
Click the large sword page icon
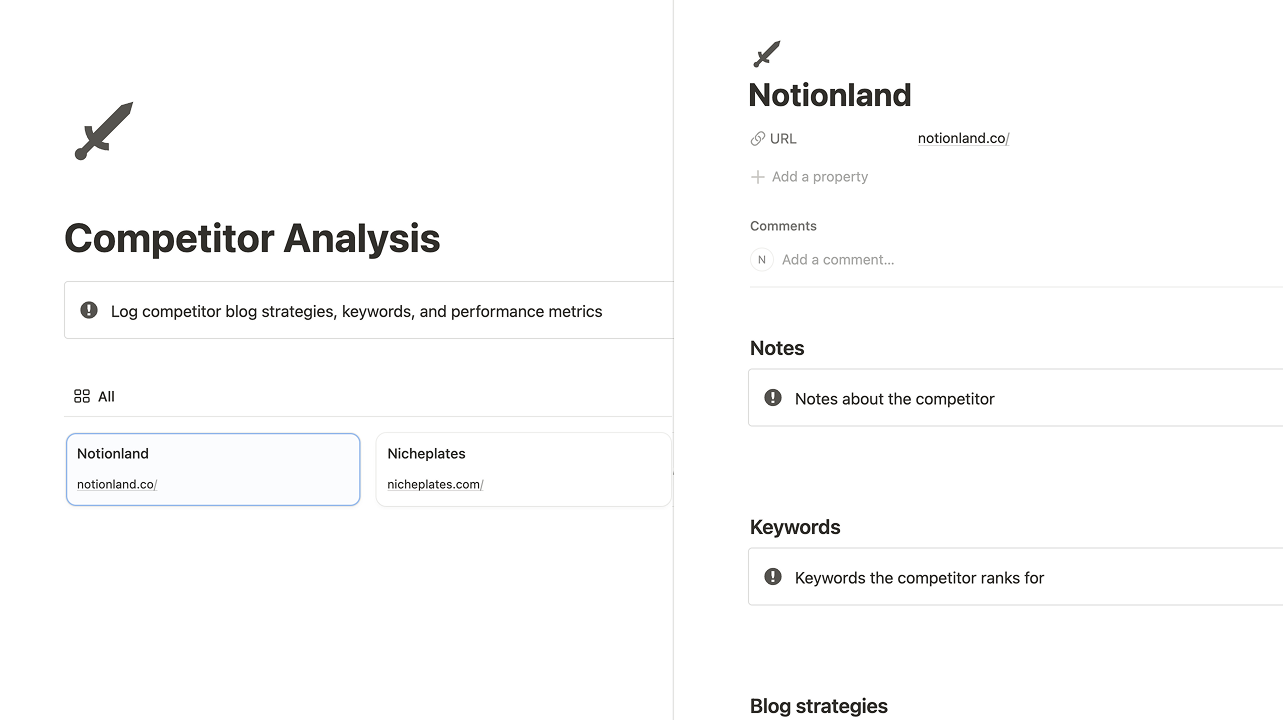[x=104, y=131]
